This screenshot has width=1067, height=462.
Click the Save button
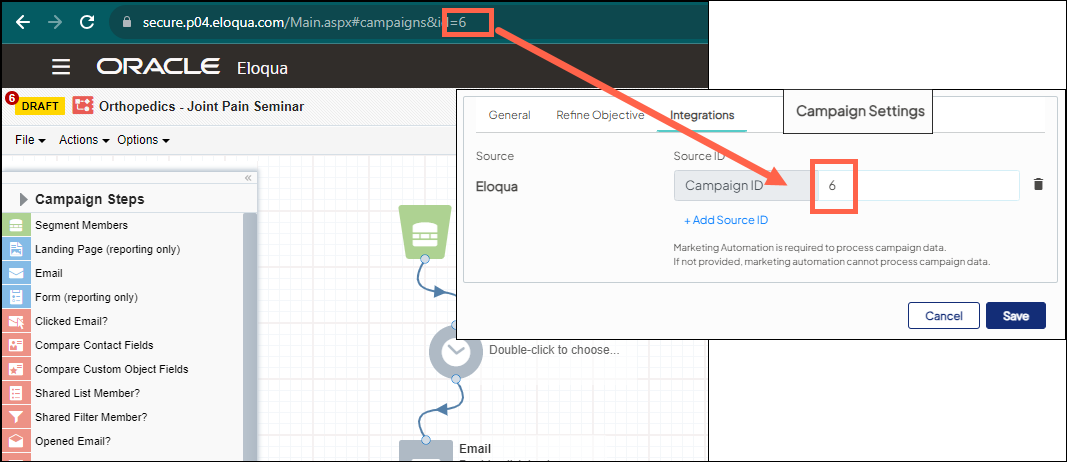(1015, 316)
